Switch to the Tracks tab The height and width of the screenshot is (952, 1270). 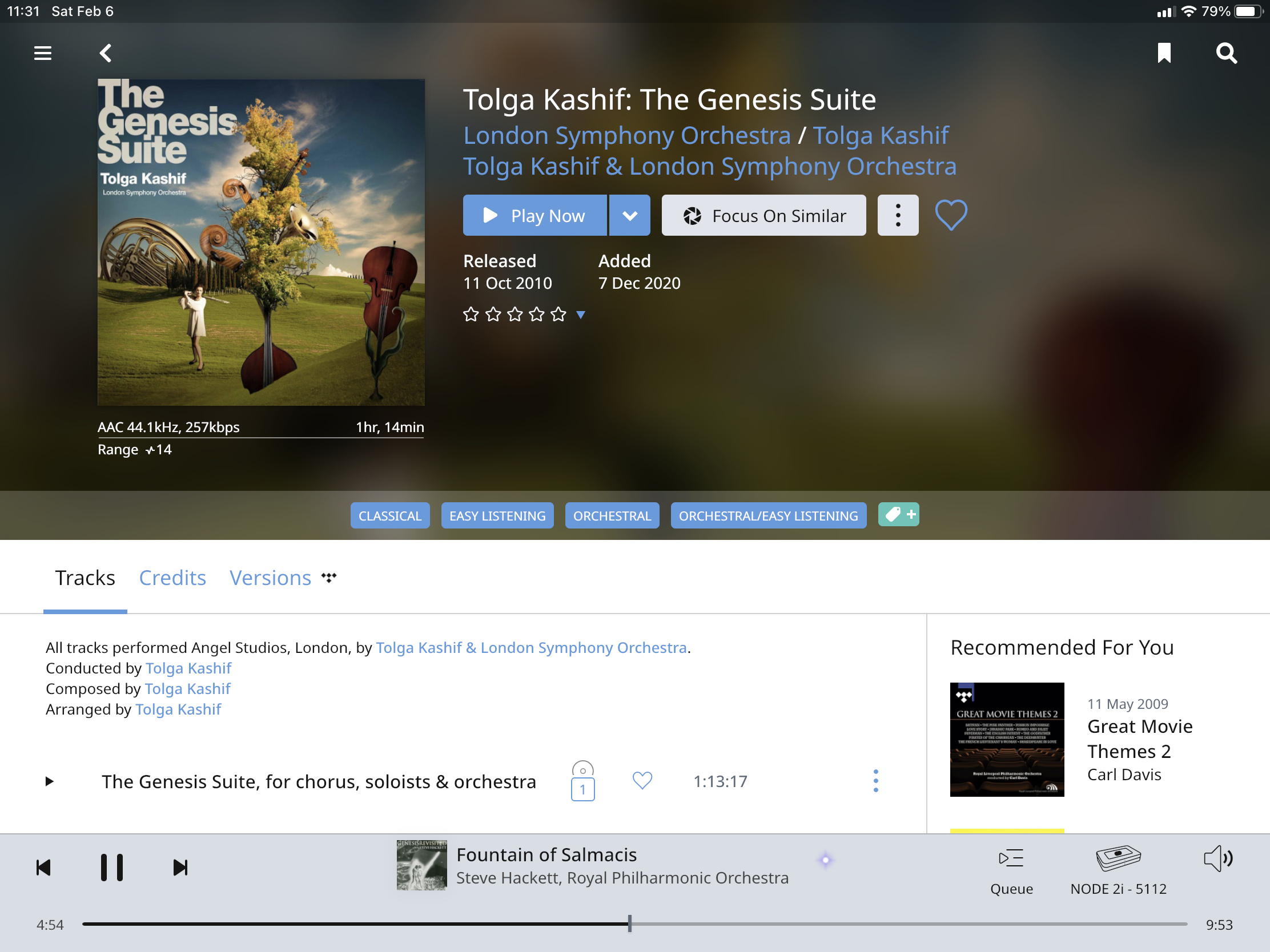(85, 578)
